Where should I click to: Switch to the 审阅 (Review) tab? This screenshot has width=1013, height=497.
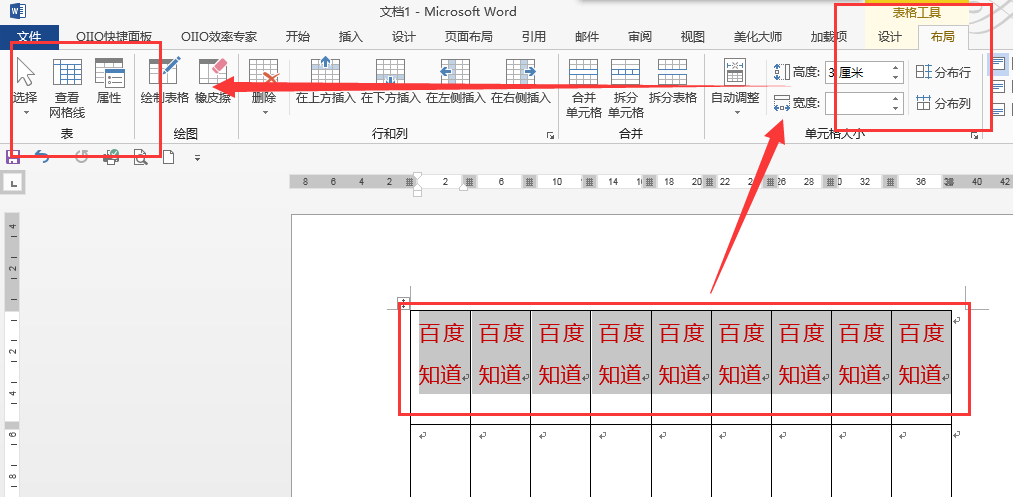pos(640,37)
